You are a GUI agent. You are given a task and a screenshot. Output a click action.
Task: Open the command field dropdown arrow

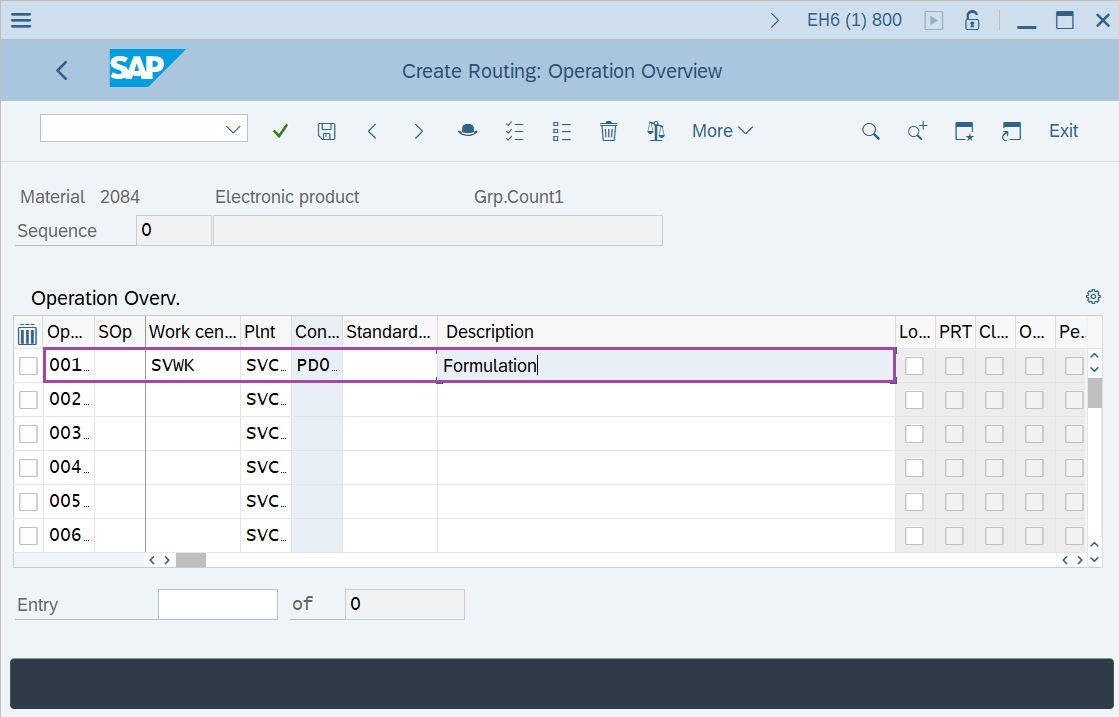pyautogui.click(x=233, y=128)
